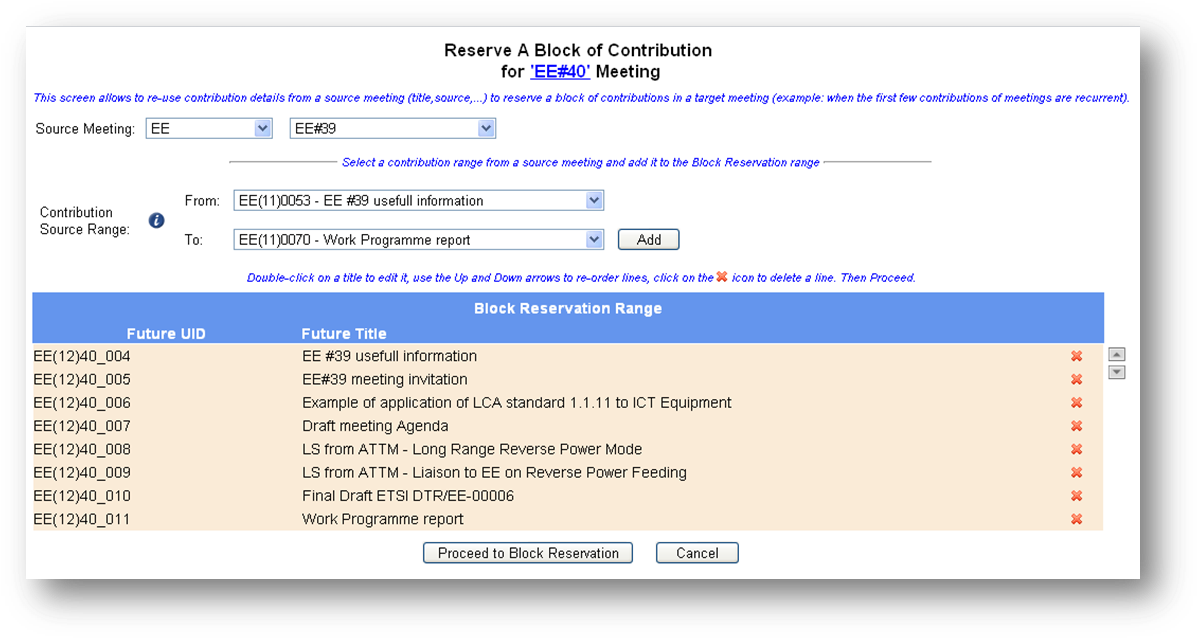1197x638 pixels.
Task: Select title 'Draft meeting Agenda'
Action: 376,426
